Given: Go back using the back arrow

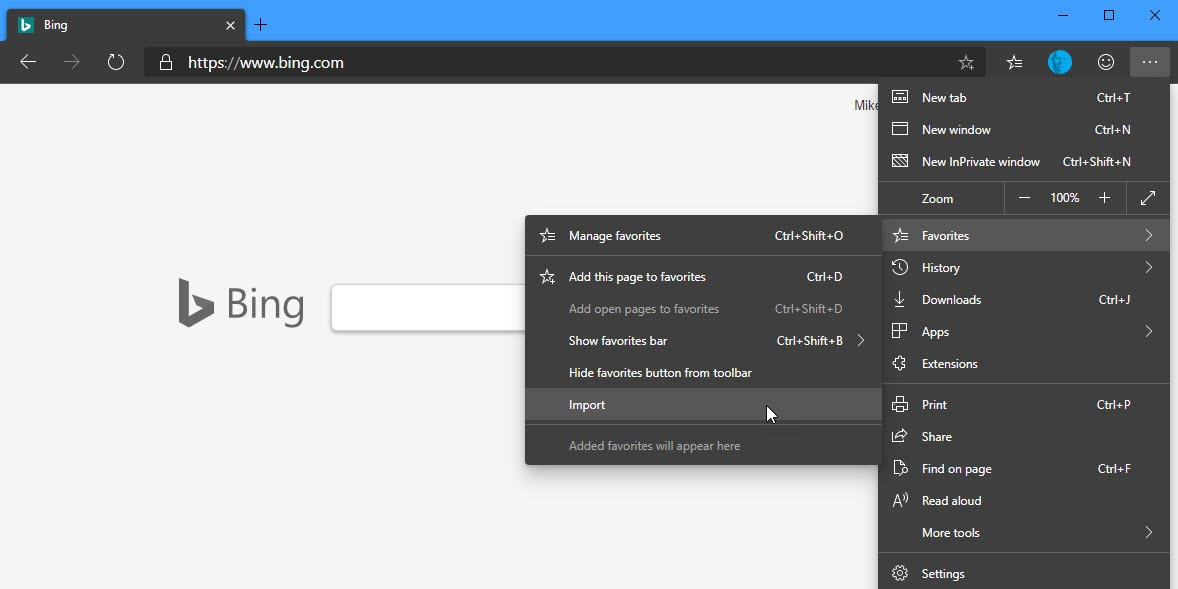Looking at the screenshot, I should pos(28,62).
